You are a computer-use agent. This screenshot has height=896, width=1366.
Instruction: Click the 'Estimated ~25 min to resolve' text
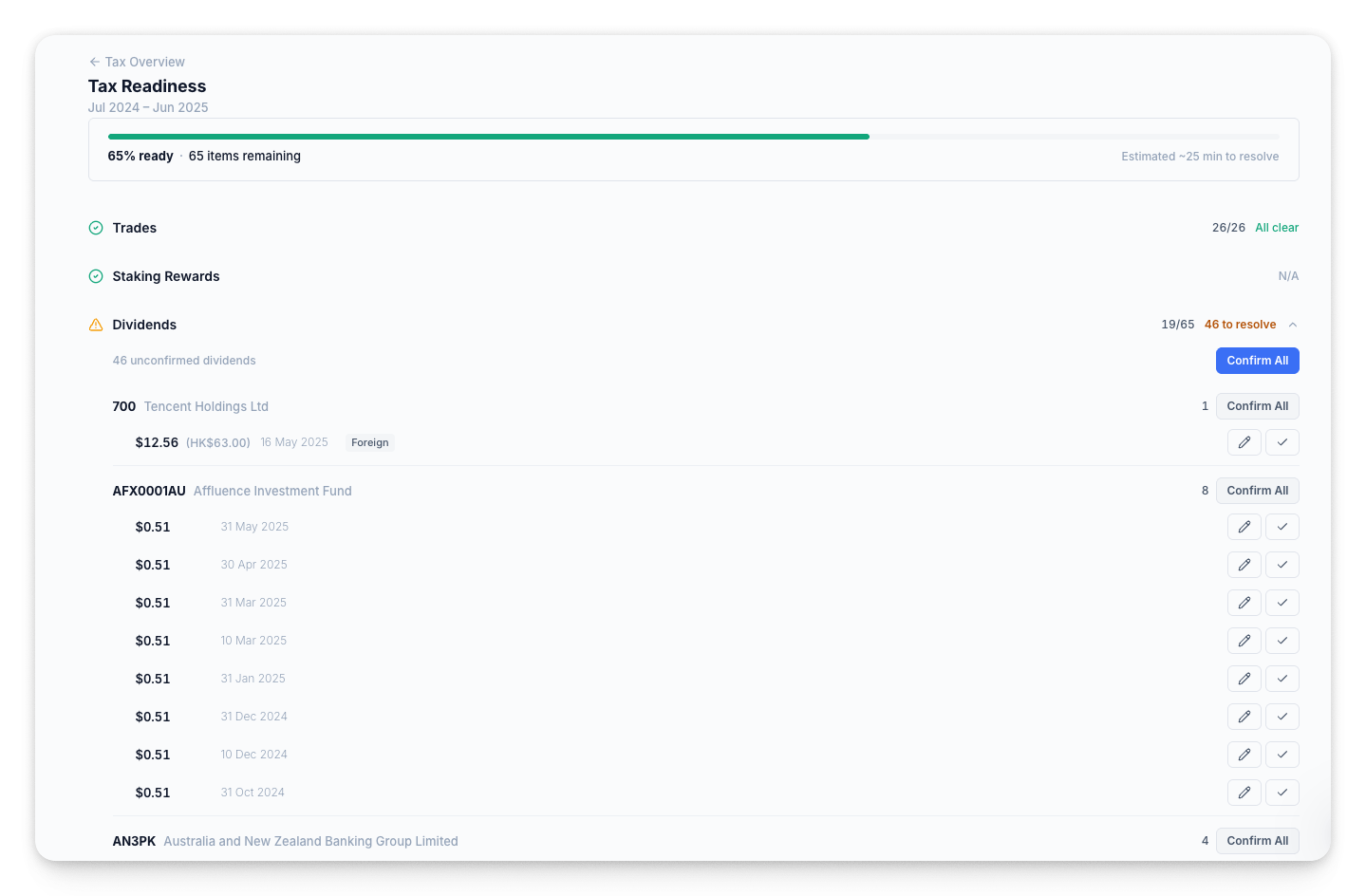click(1200, 157)
